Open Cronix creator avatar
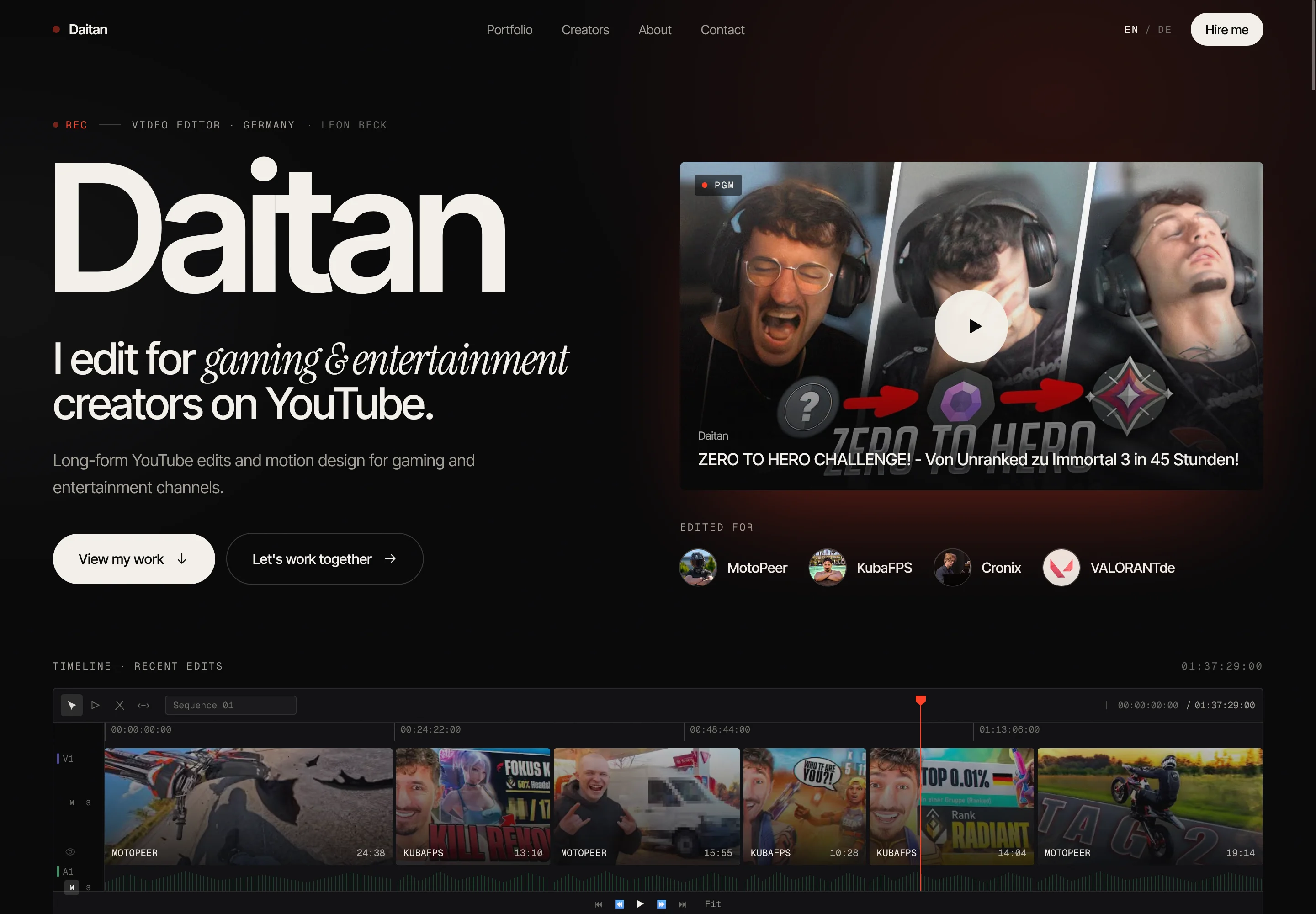Viewport: 1316px width, 914px height. [x=952, y=568]
